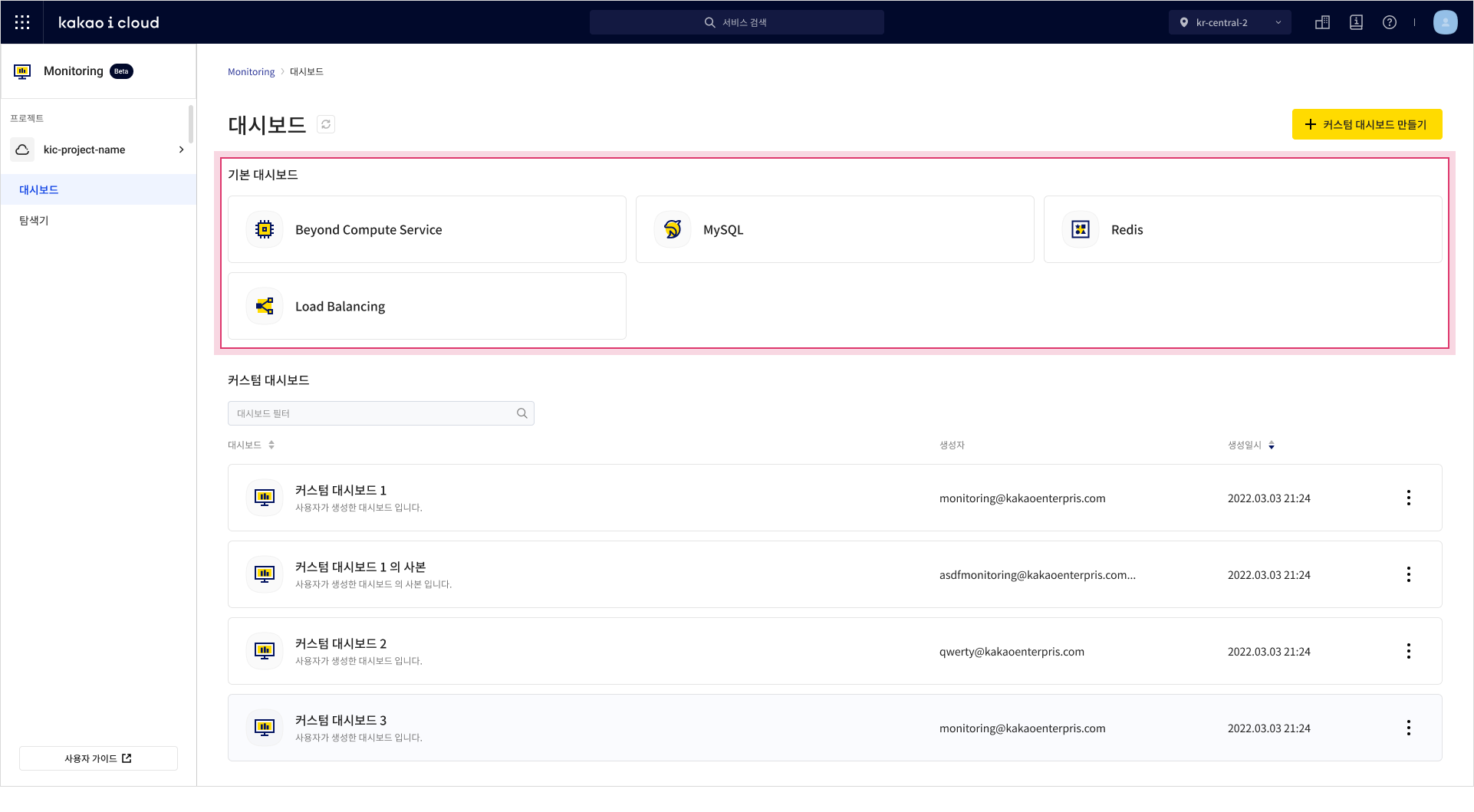Viewport: 1474px width, 812px height.
Task: Click the sidebar scrollbar
Action: pyautogui.click(x=191, y=124)
